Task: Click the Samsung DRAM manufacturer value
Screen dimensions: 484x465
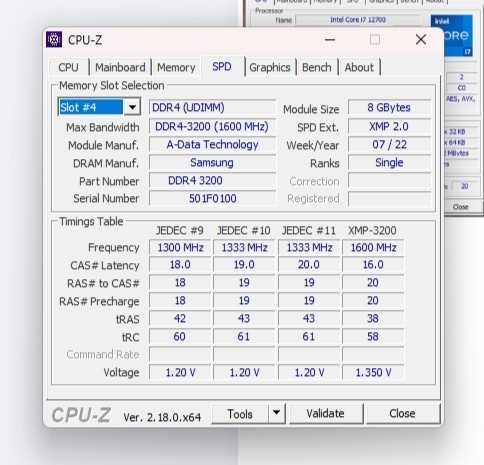Action: tap(212, 163)
